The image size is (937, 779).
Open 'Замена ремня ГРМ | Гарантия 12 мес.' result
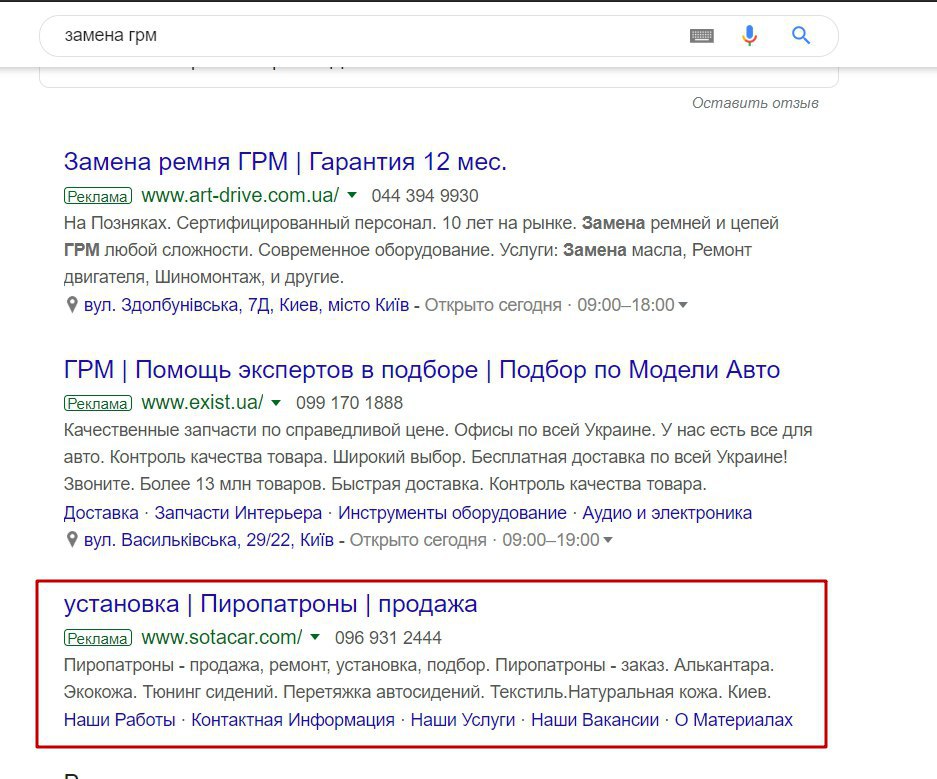285,162
